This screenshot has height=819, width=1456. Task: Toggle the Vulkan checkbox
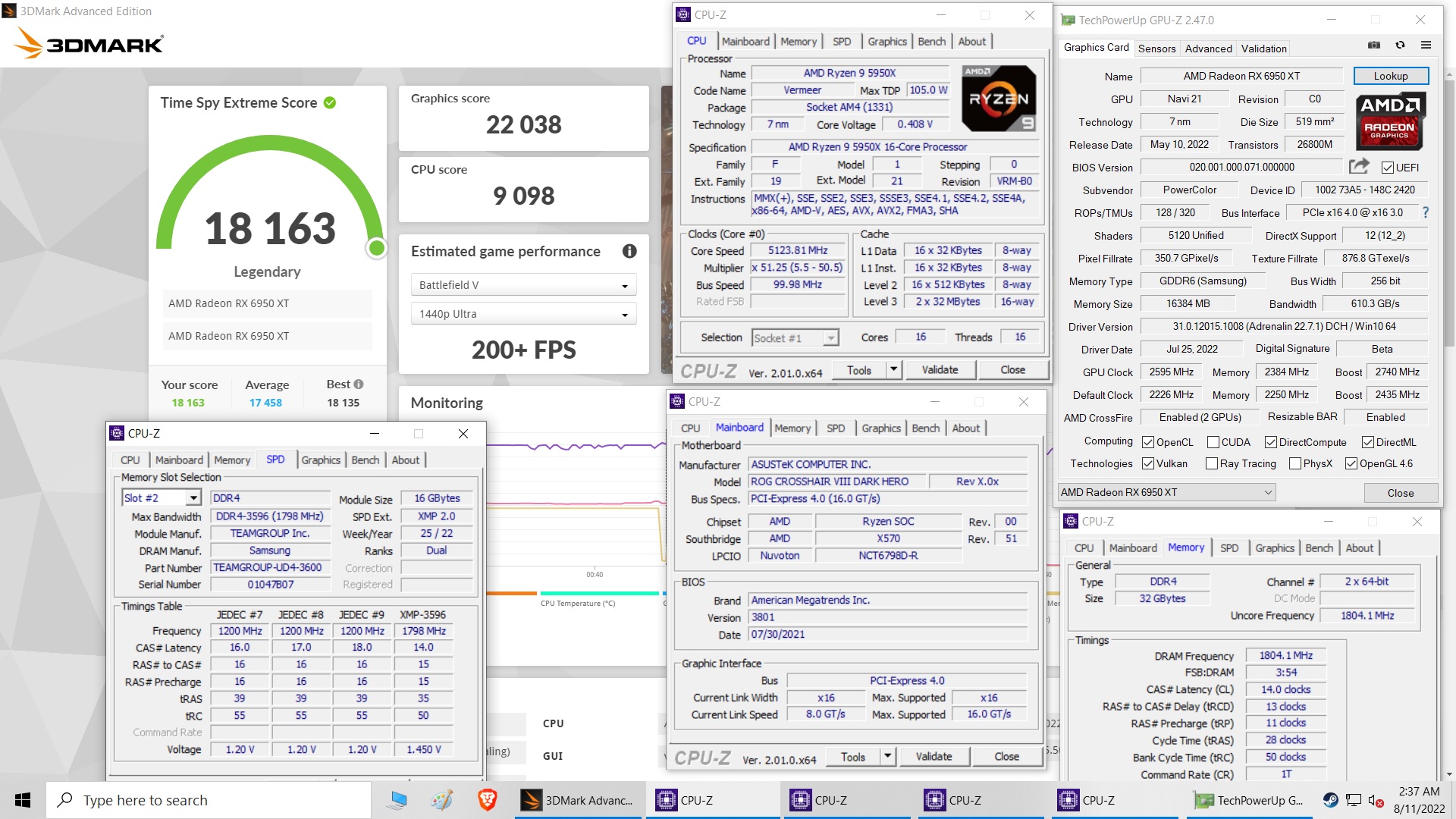1148,463
